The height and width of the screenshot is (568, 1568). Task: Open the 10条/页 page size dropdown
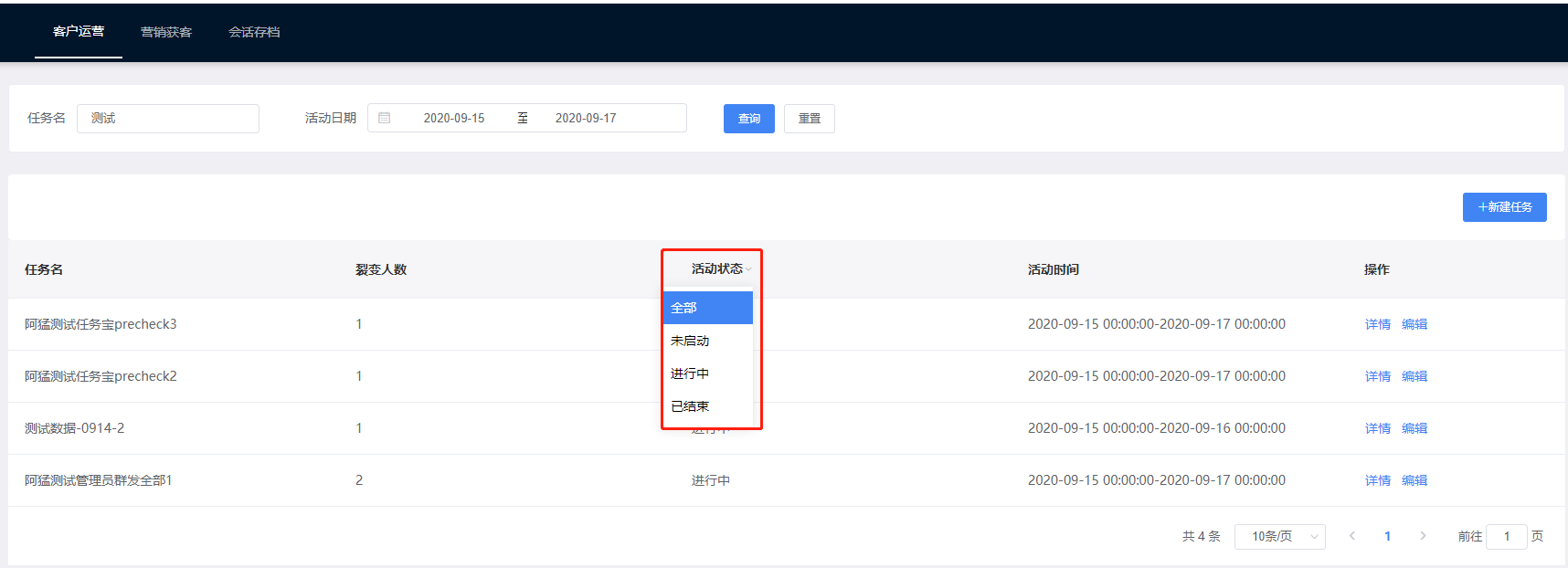point(1279,536)
